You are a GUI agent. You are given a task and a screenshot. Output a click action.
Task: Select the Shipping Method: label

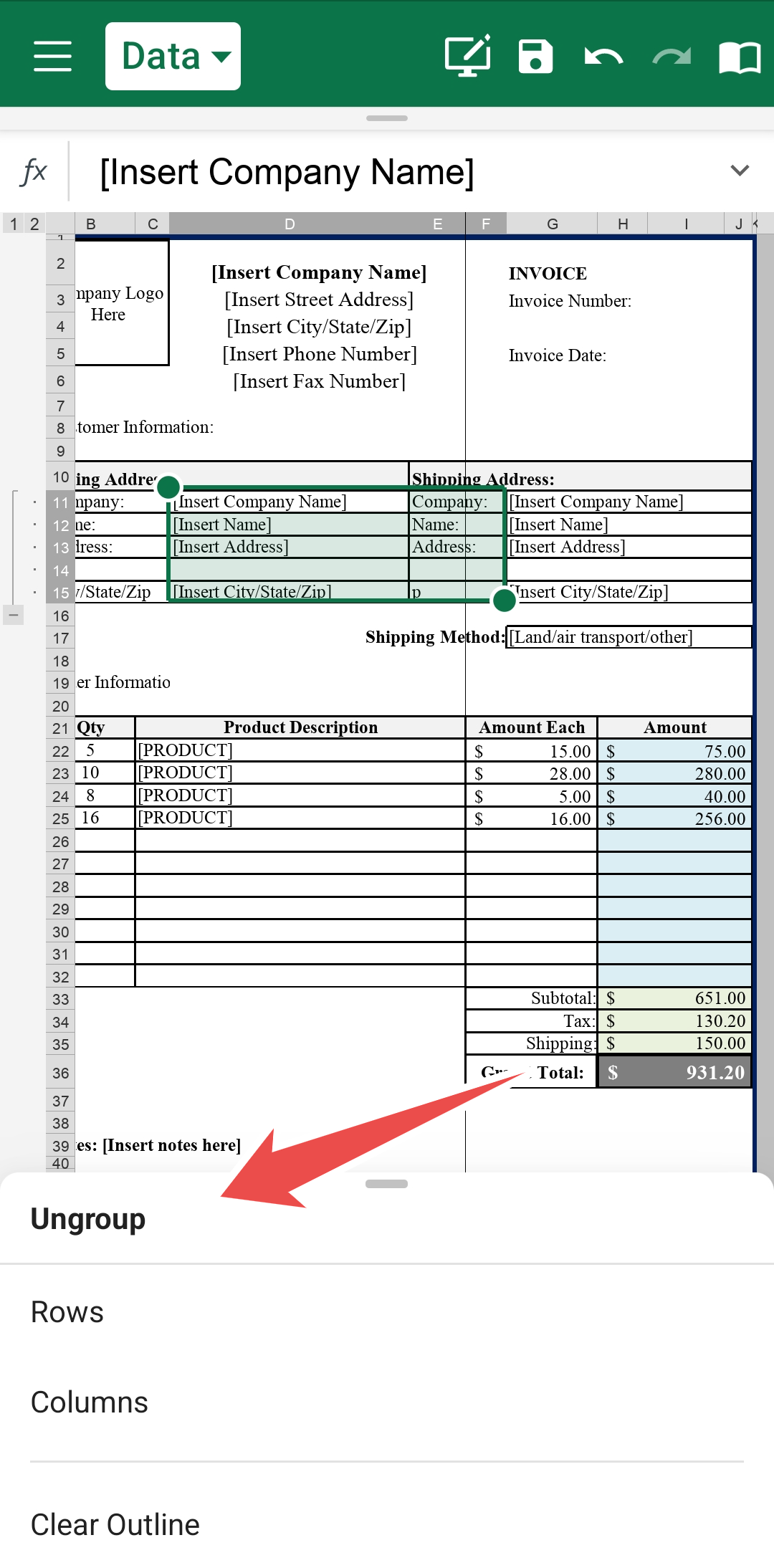pyautogui.click(x=435, y=637)
